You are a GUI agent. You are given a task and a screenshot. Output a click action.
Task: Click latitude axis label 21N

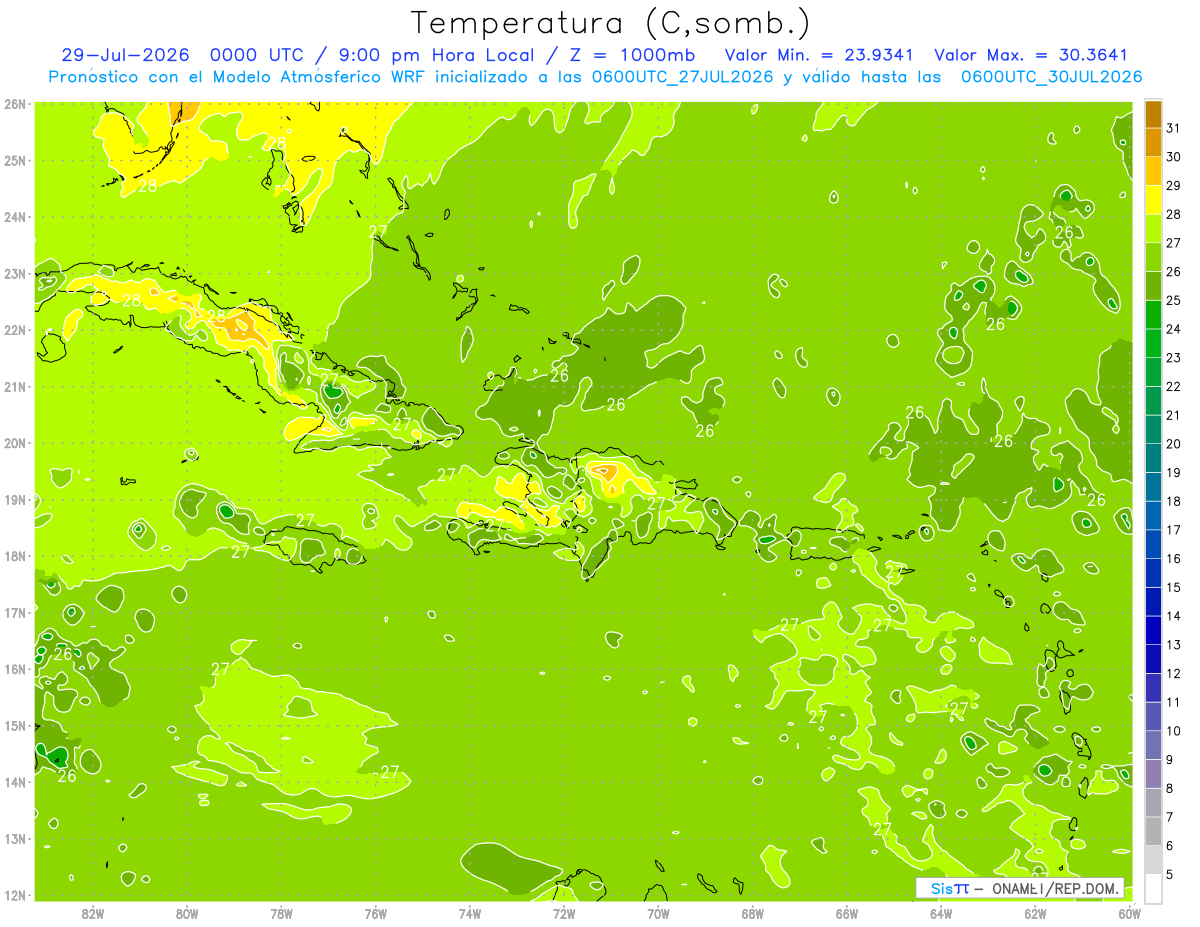click(14, 386)
